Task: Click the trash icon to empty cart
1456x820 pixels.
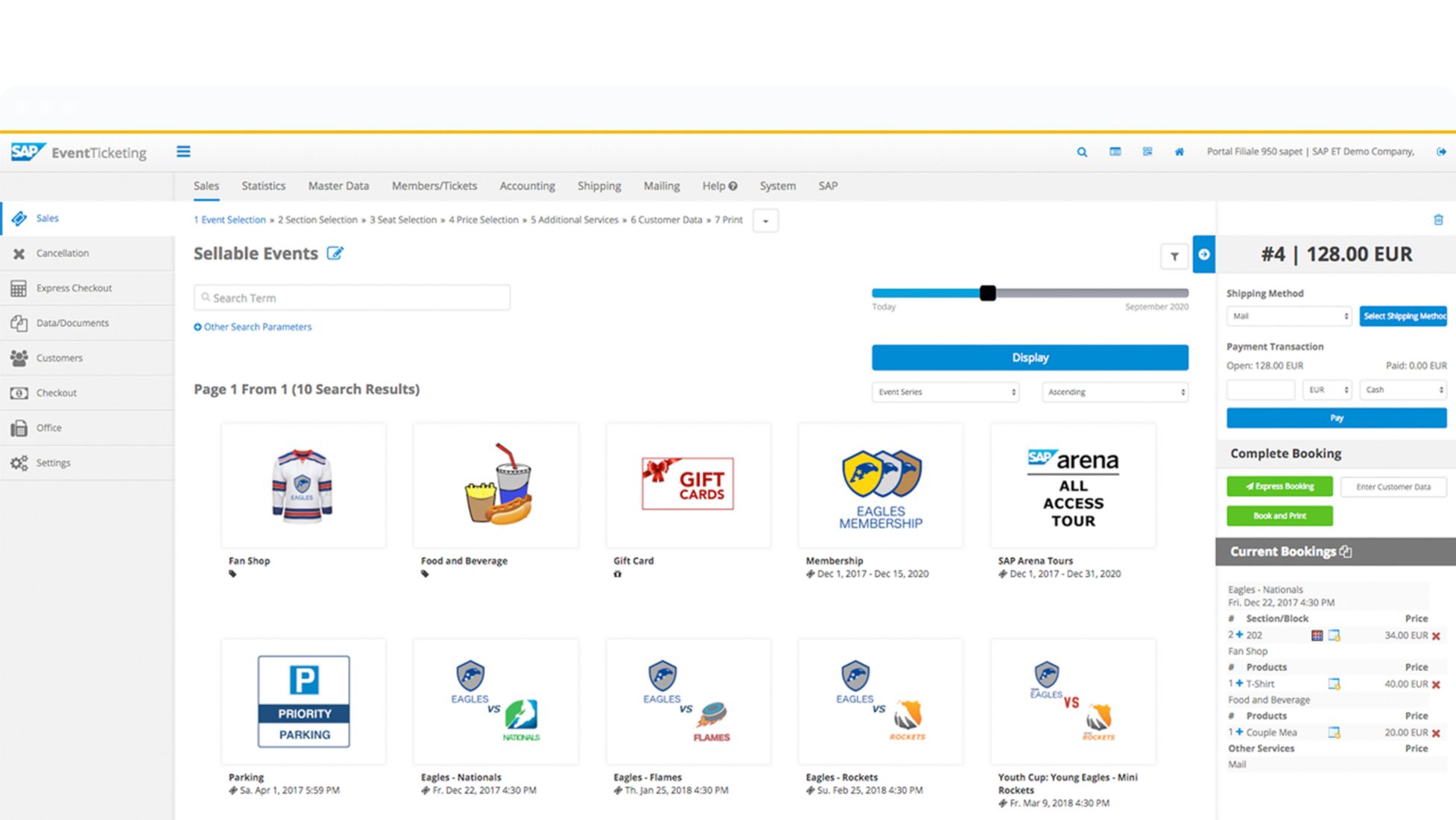Action: [x=1438, y=220]
